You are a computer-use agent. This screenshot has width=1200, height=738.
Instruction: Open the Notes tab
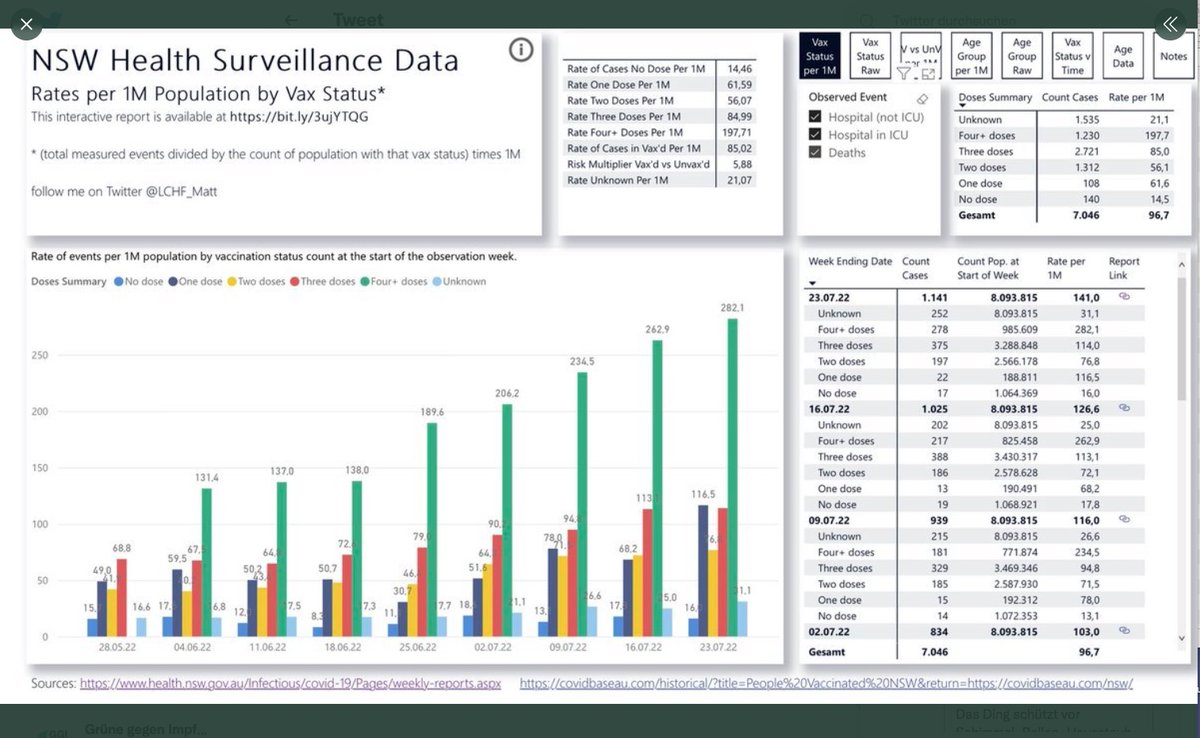click(1173, 56)
